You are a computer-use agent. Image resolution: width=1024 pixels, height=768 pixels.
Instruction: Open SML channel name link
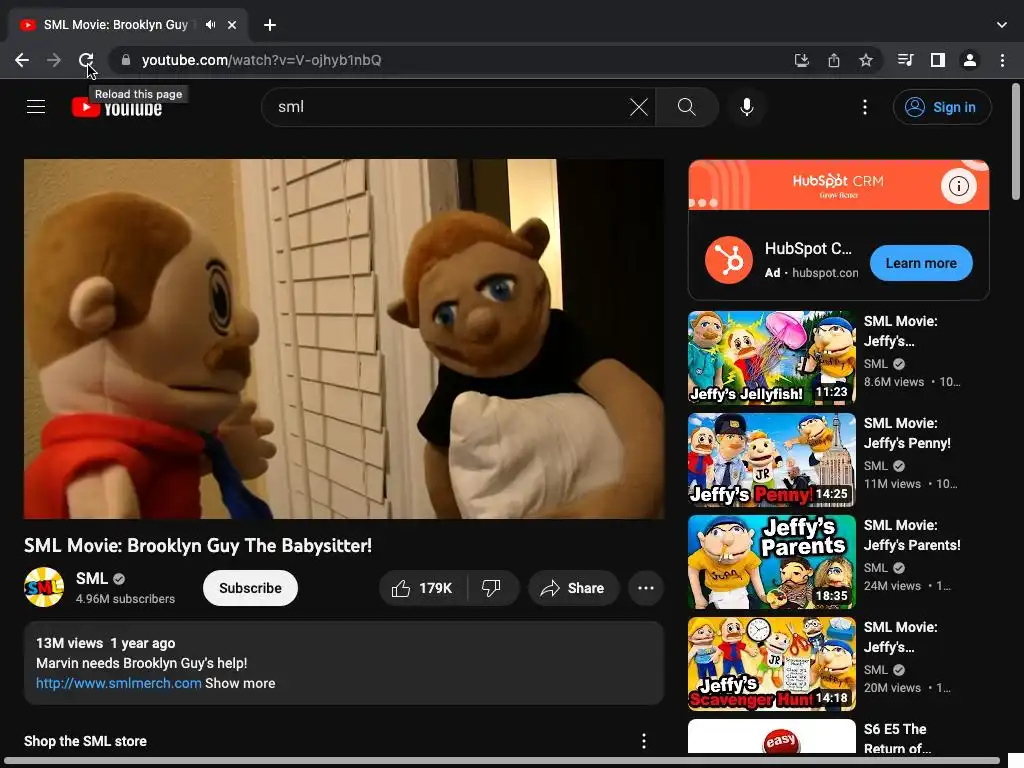tap(91, 579)
